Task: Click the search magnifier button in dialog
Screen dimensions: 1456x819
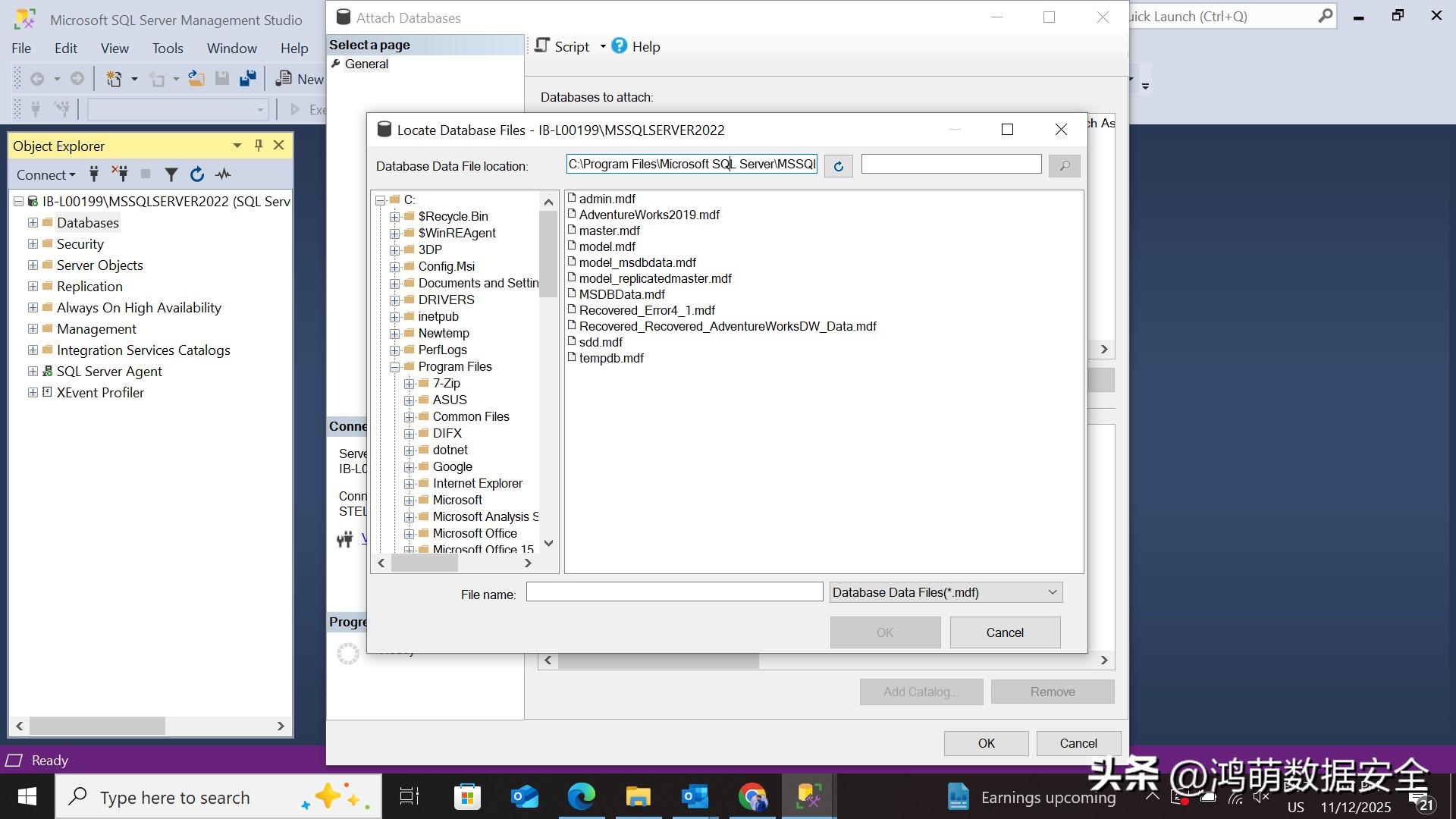Action: coord(1064,166)
